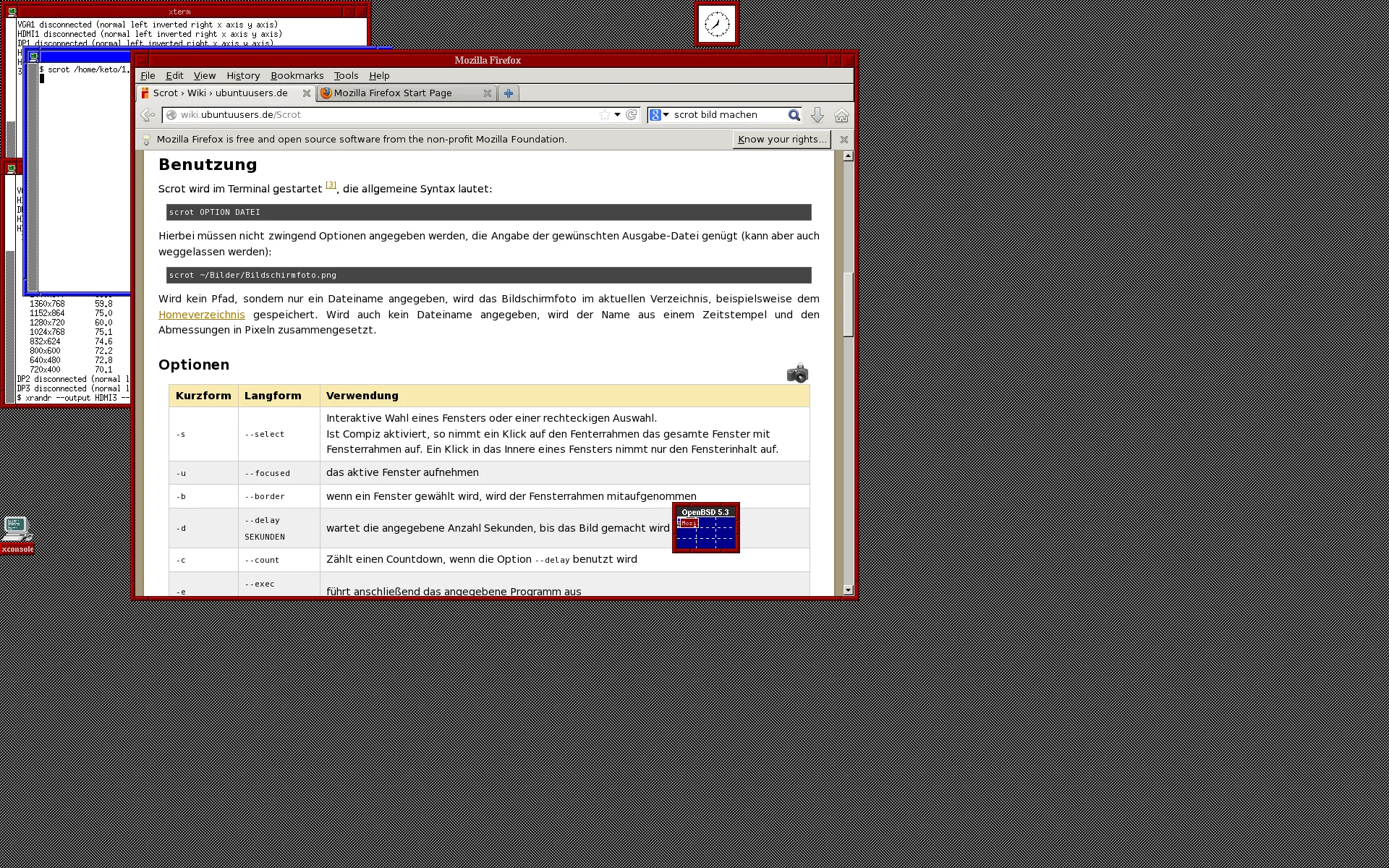This screenshot has width=1389, height=868.
Task: Bookmark this page with star icon
Action: pos(605,115)
